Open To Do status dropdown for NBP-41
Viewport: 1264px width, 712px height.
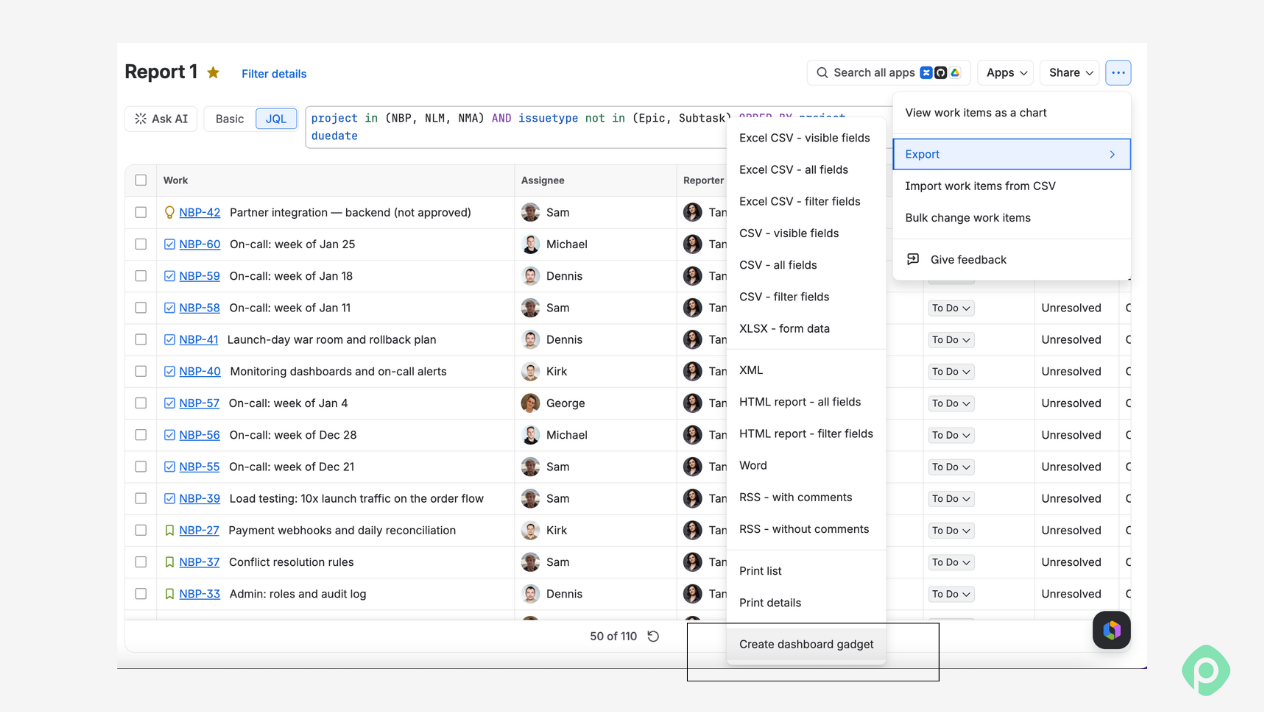951,340
